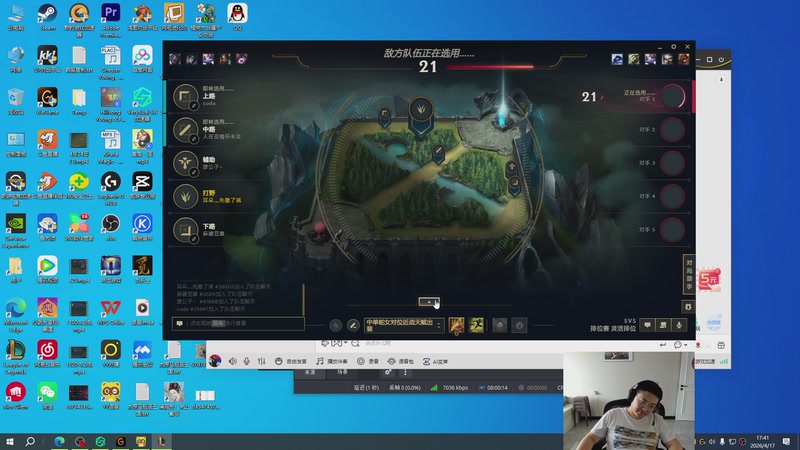800x450 pixels.
Task: Click 录音 record button in voice toolbar
Action: 368,361
